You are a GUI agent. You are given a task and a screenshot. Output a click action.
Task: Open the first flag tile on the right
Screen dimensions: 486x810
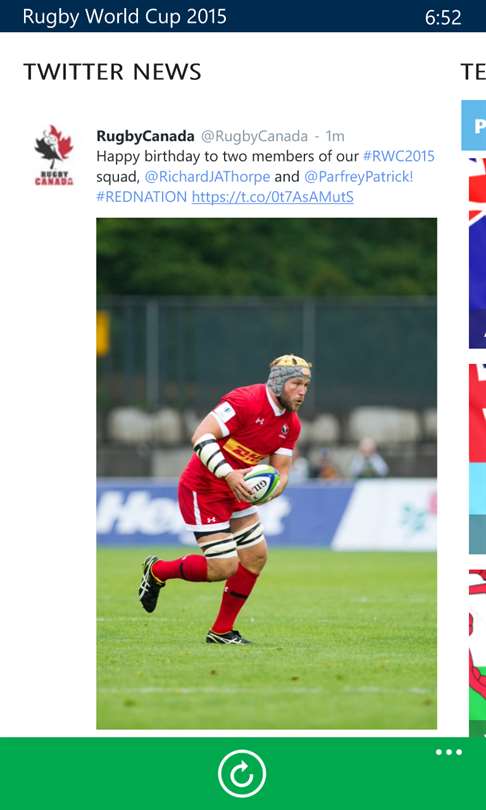[x=477, y=253]
